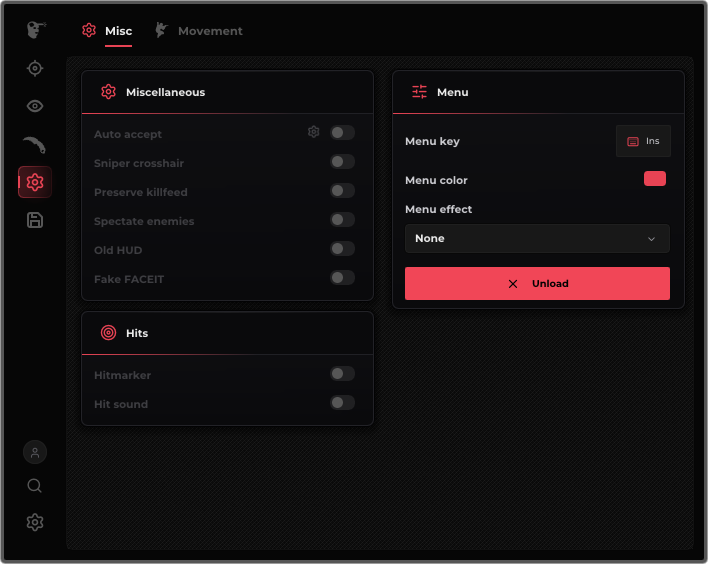Turn on Hit sound switch
The image size is (708, 564).
point(342,403)
